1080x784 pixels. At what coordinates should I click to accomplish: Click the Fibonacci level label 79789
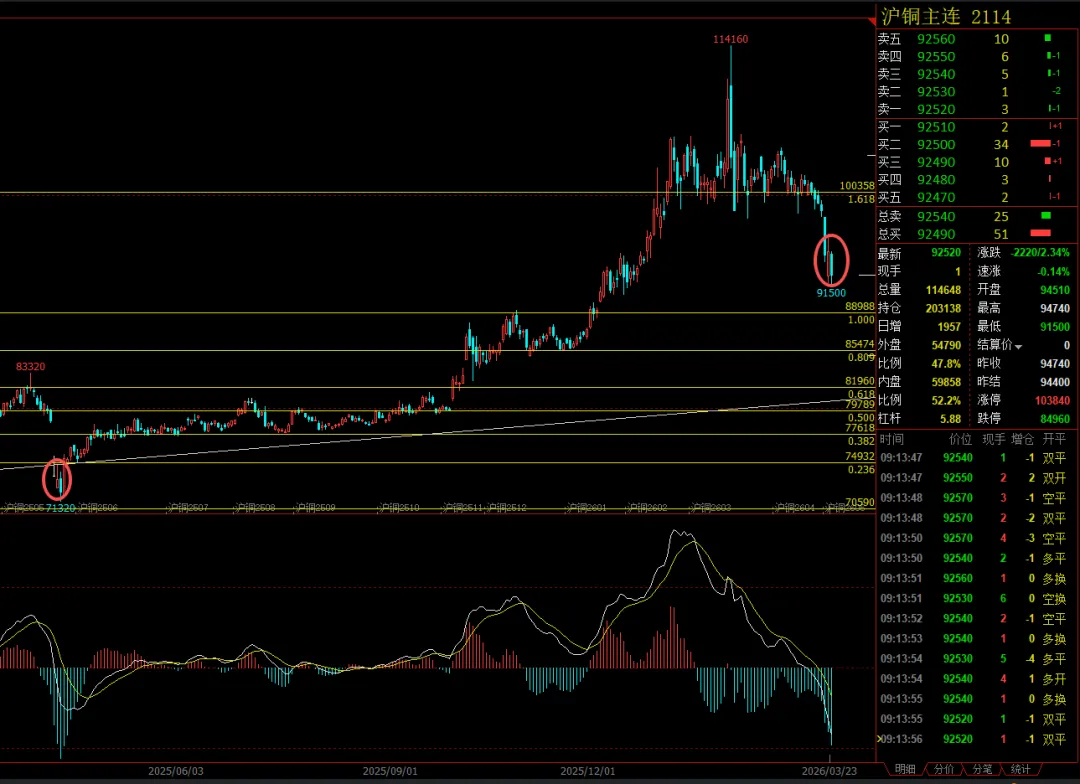(860, 404)
